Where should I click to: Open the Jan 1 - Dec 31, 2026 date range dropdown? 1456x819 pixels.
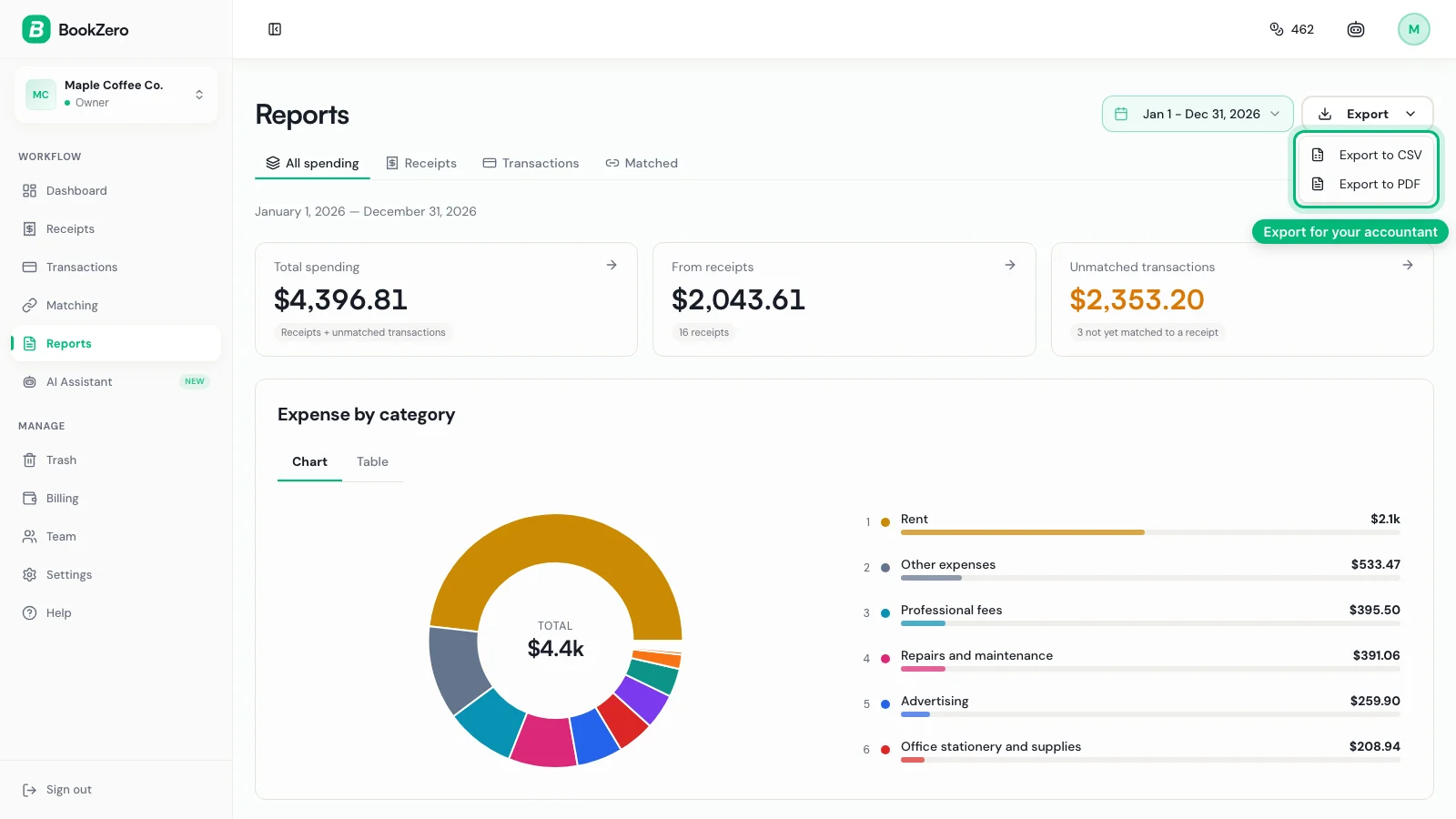click(1198, 114)
